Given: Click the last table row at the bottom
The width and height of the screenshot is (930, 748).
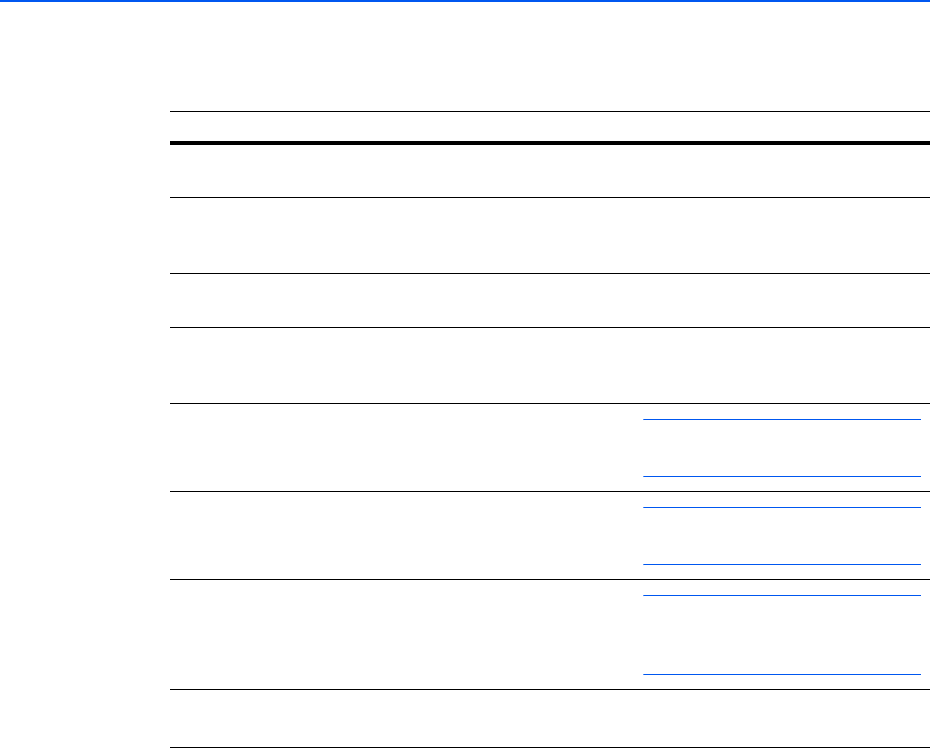Looking at the screenshot, I should [x=548, y=719].
